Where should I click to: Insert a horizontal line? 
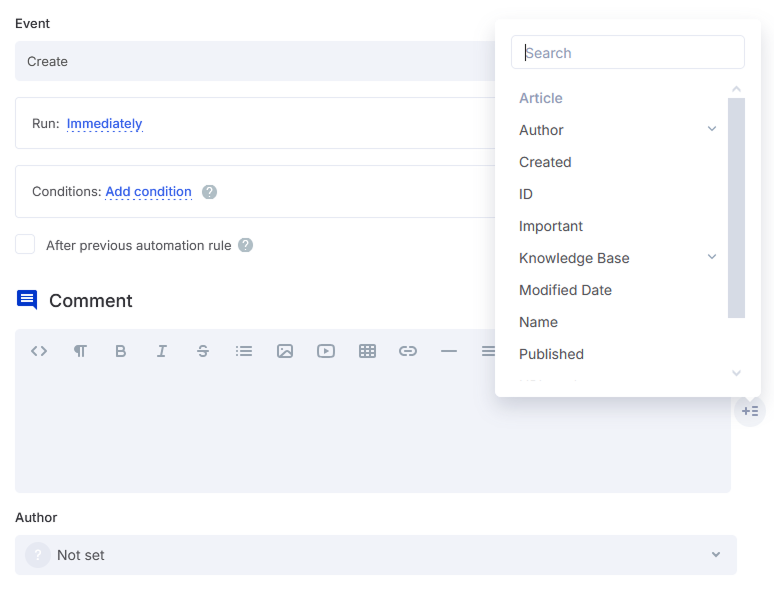(449, 351)
